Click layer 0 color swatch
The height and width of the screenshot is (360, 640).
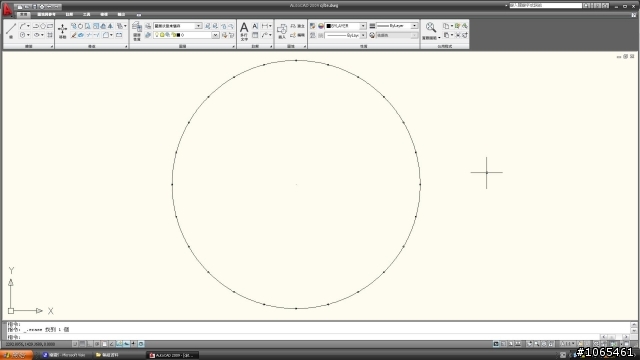click(178, 35)
